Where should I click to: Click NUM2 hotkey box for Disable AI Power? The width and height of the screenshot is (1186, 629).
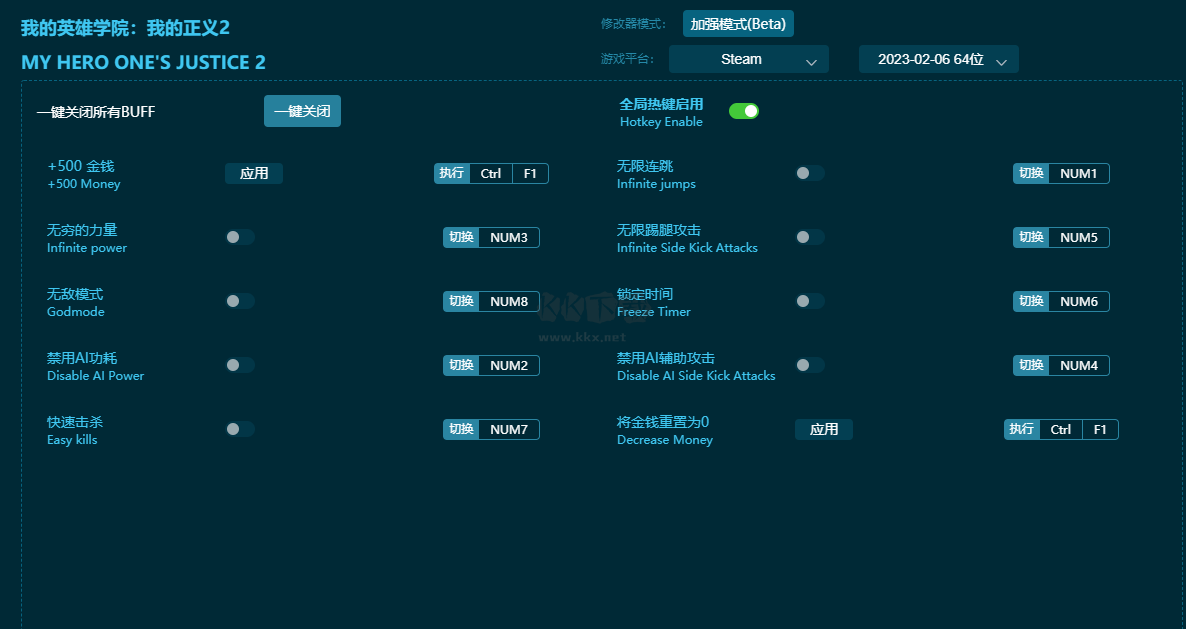click(x=509, y=365)
